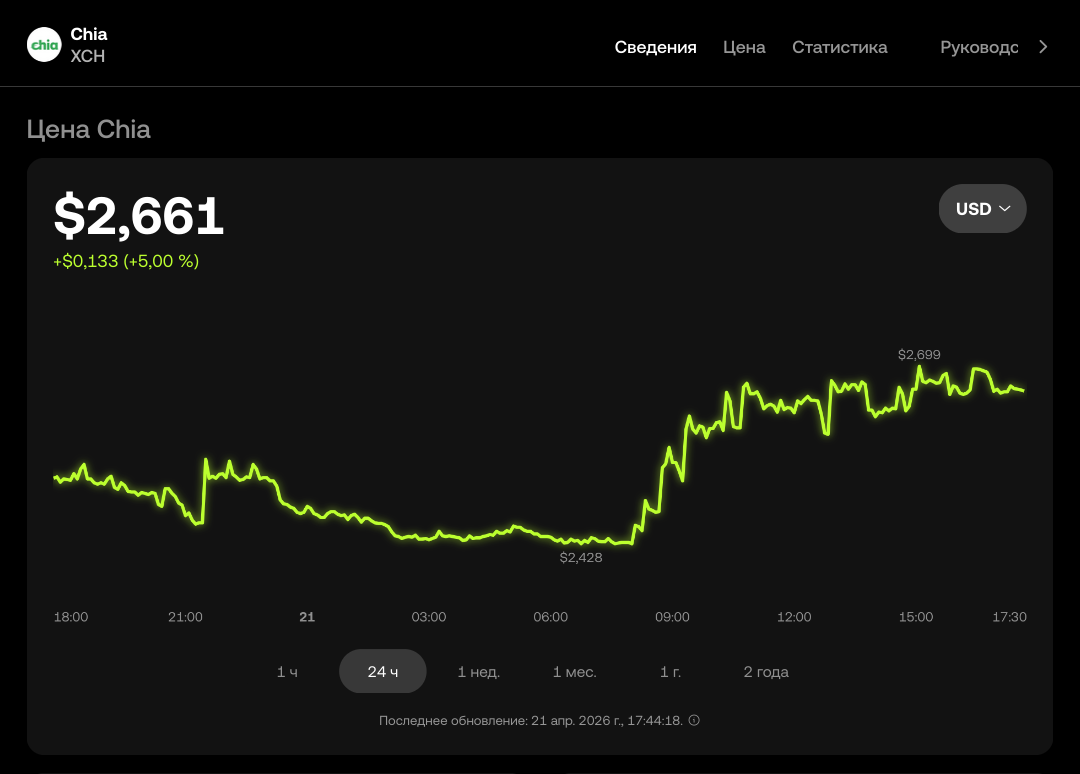Open the USD currency dropdown
The width and height of the screenshot is (1080, 774).
(x=982, y=209)
